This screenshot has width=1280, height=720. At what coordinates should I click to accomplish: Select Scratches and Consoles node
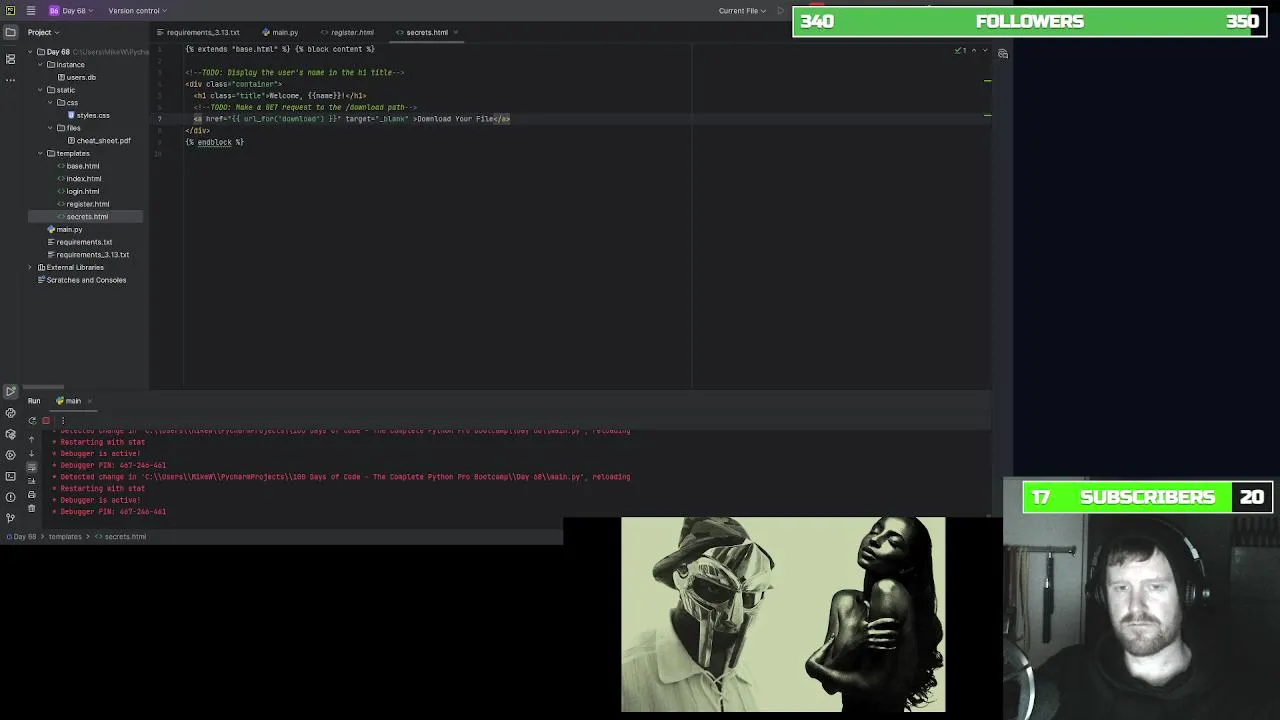click(x=82, y=280)
